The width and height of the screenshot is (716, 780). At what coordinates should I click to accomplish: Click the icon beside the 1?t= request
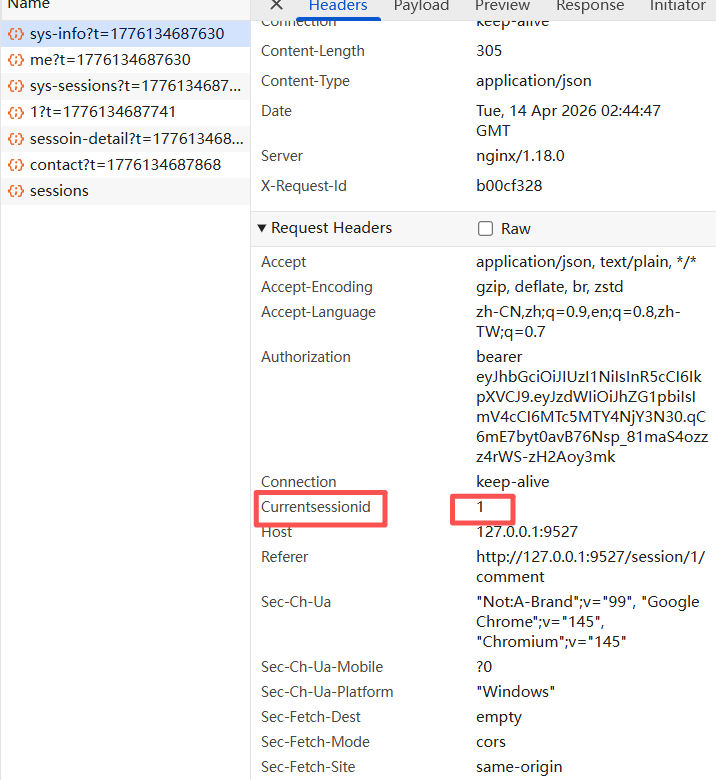pos(16,112)
